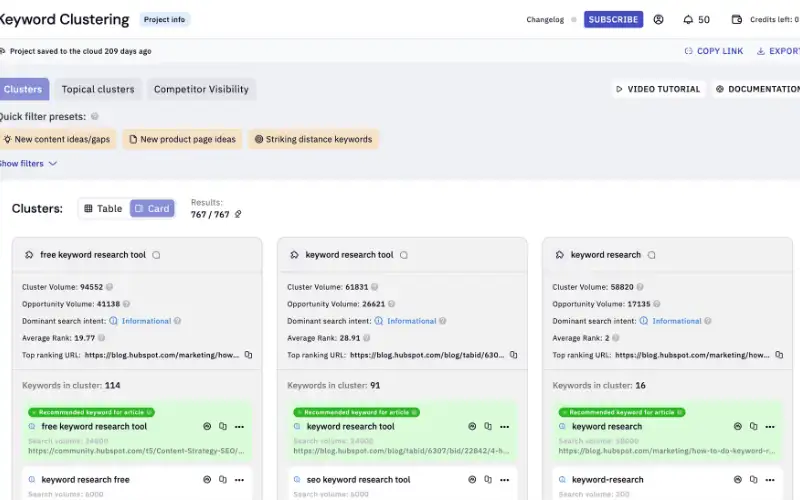Screen dimensions: 800x500
Task: Copy top ranking URL in free keyword research tool card
Action: coord(248,355)
